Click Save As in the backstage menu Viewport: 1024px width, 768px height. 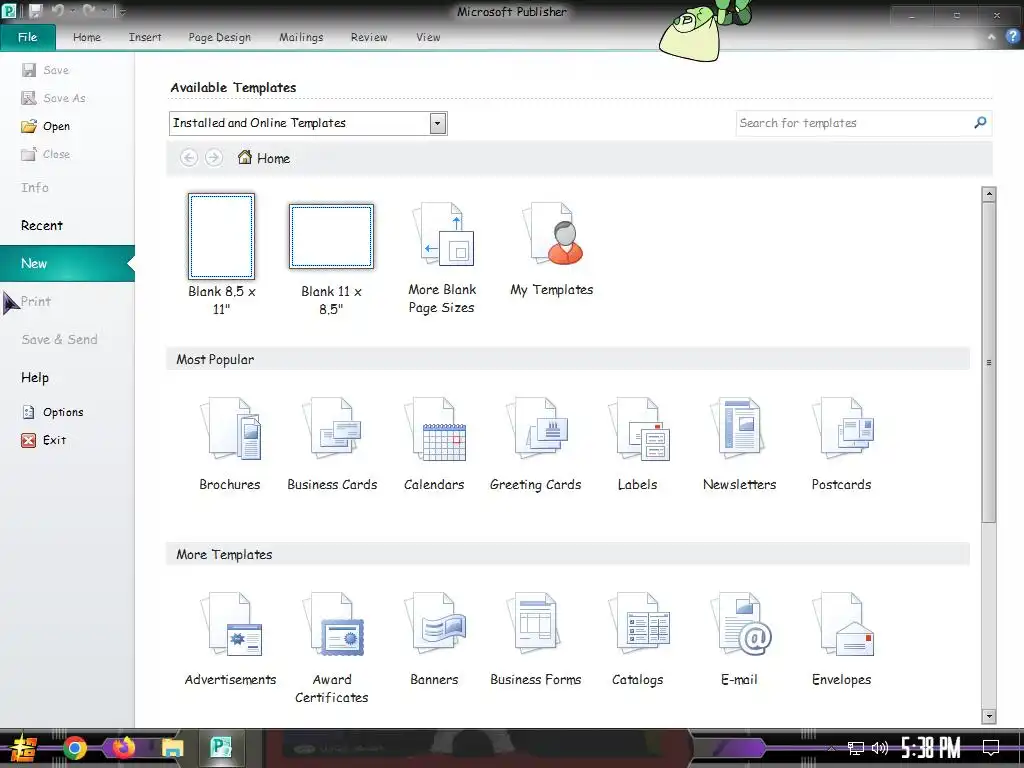(54, 98)
